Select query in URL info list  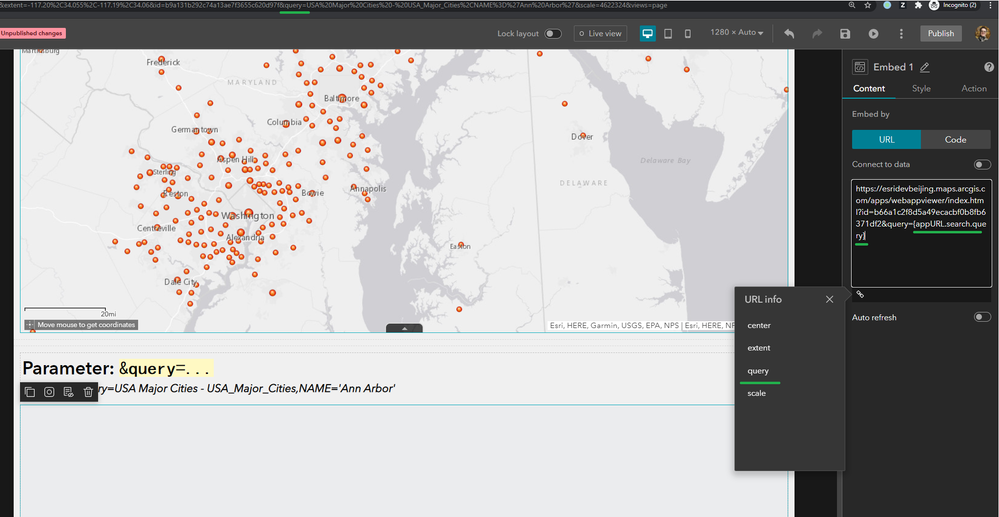tap(759, 371)
